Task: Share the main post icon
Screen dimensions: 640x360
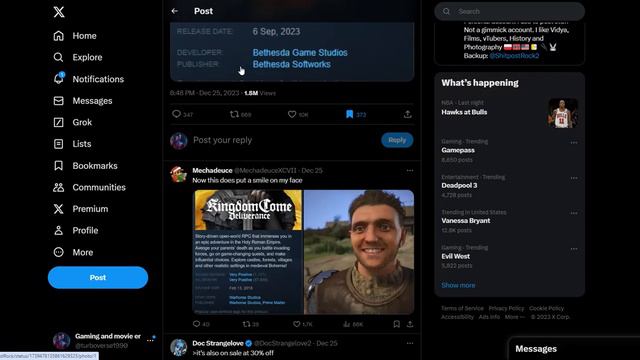Action: [x=407, y=114]
